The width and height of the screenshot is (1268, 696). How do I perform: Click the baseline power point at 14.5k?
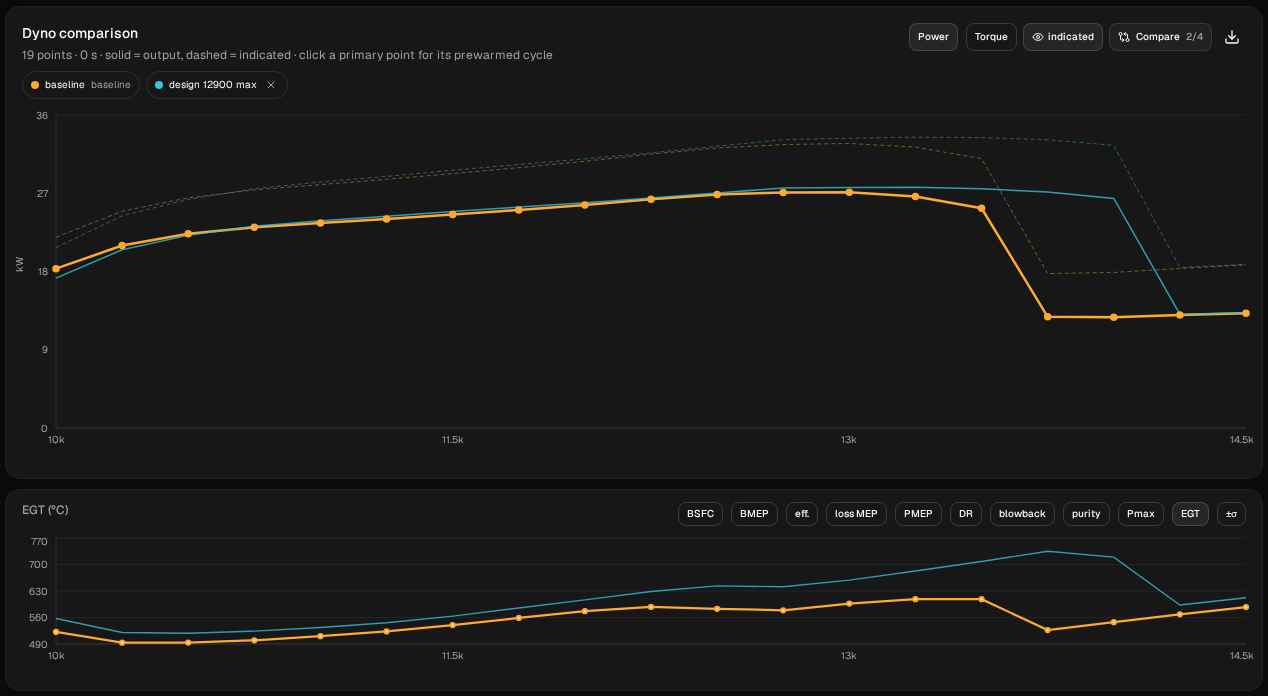click(1245, 313)
